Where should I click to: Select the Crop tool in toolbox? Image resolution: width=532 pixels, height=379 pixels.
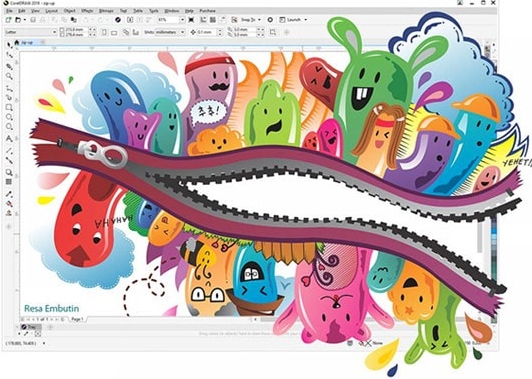pyautogui.click(x=9, y=66)
